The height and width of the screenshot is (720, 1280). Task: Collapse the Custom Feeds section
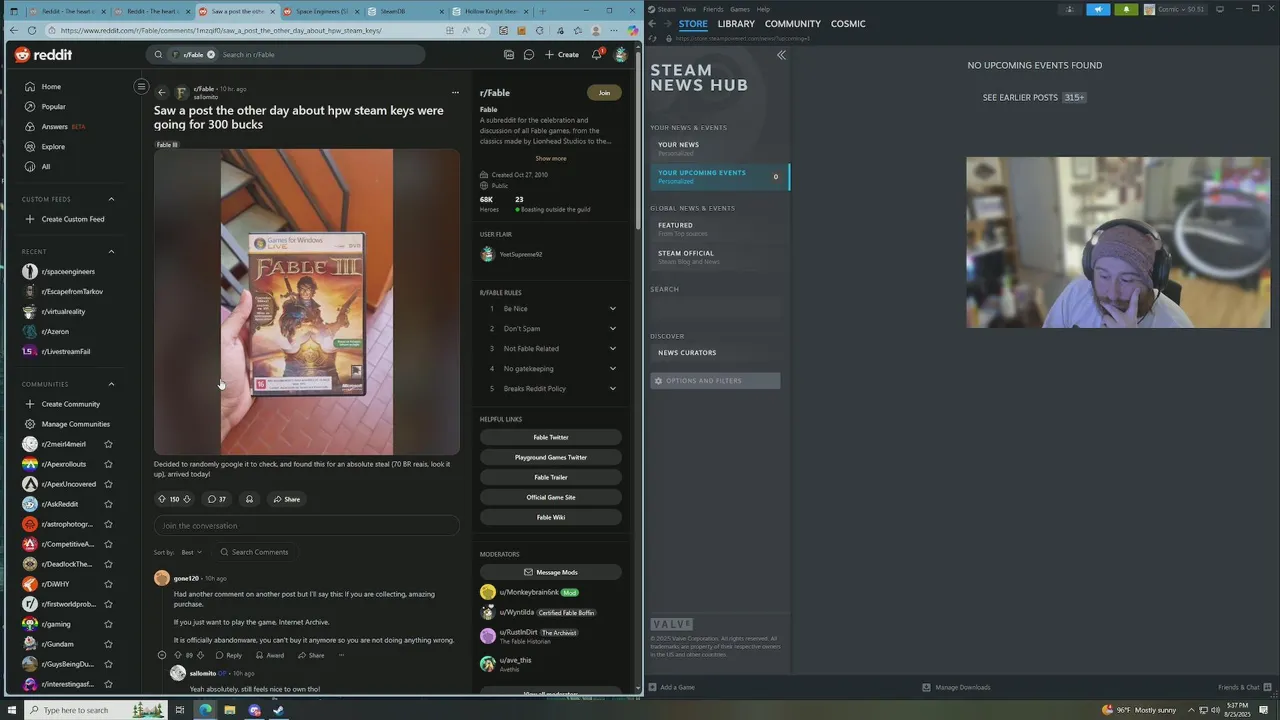[111, 199]
